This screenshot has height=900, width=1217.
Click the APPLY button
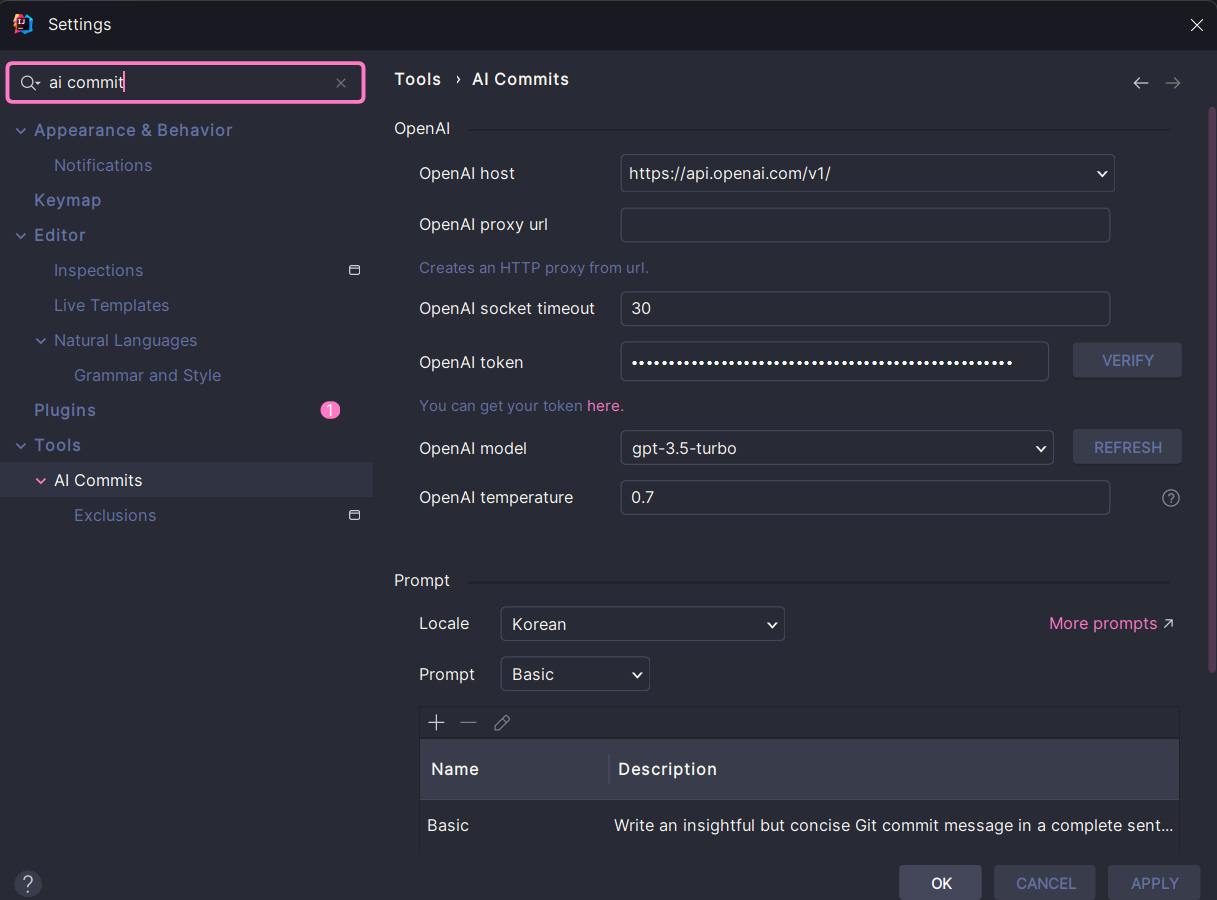point(1154,883)
